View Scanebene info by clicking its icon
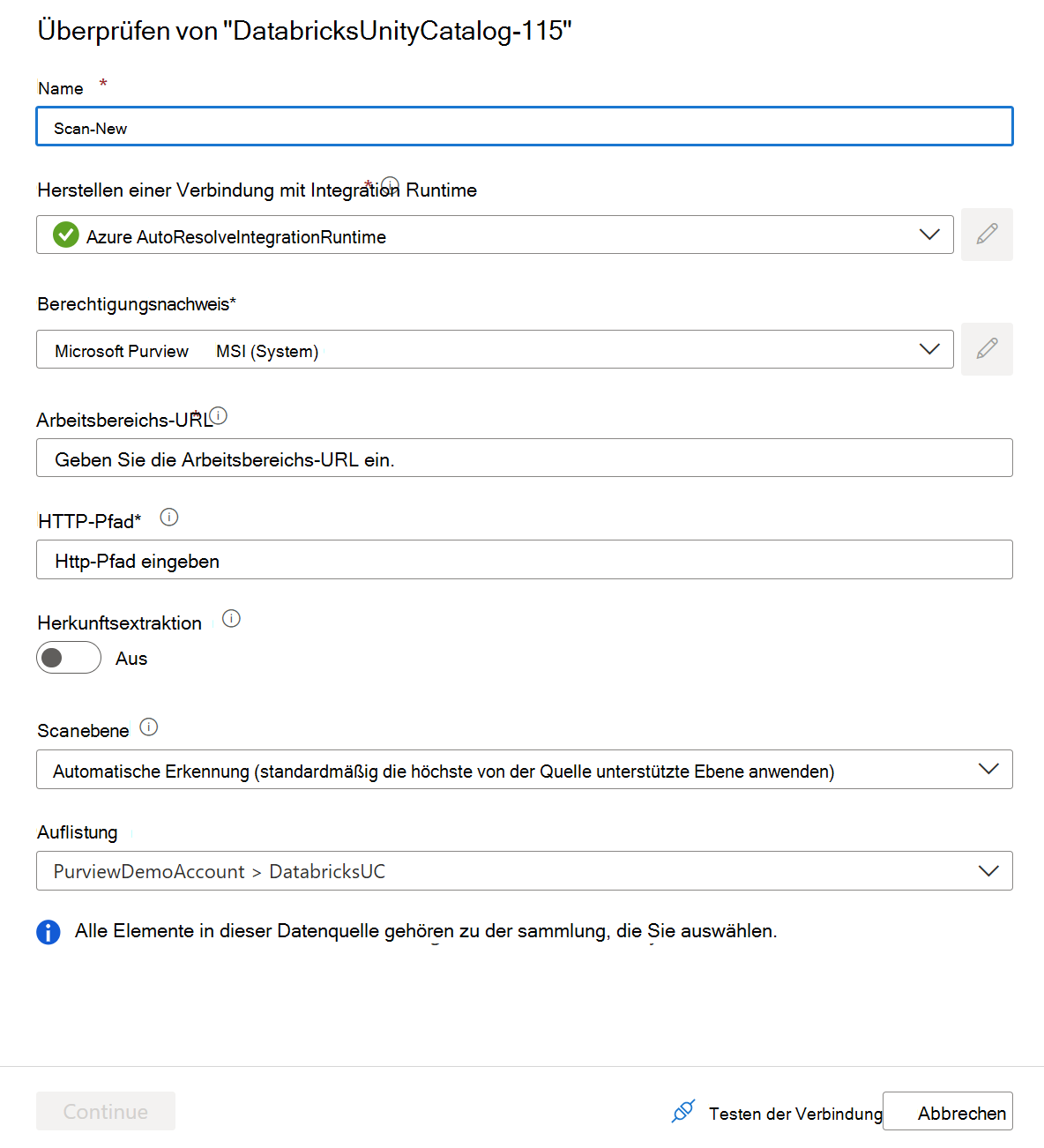This screenshot has width=1044, height=1148. point(149,727)
